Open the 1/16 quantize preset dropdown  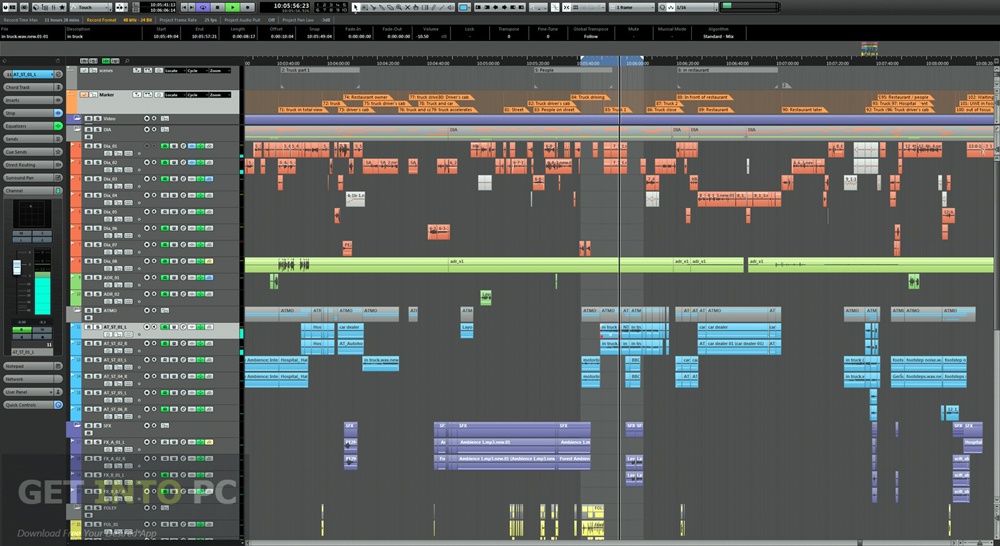click(696, 7)
